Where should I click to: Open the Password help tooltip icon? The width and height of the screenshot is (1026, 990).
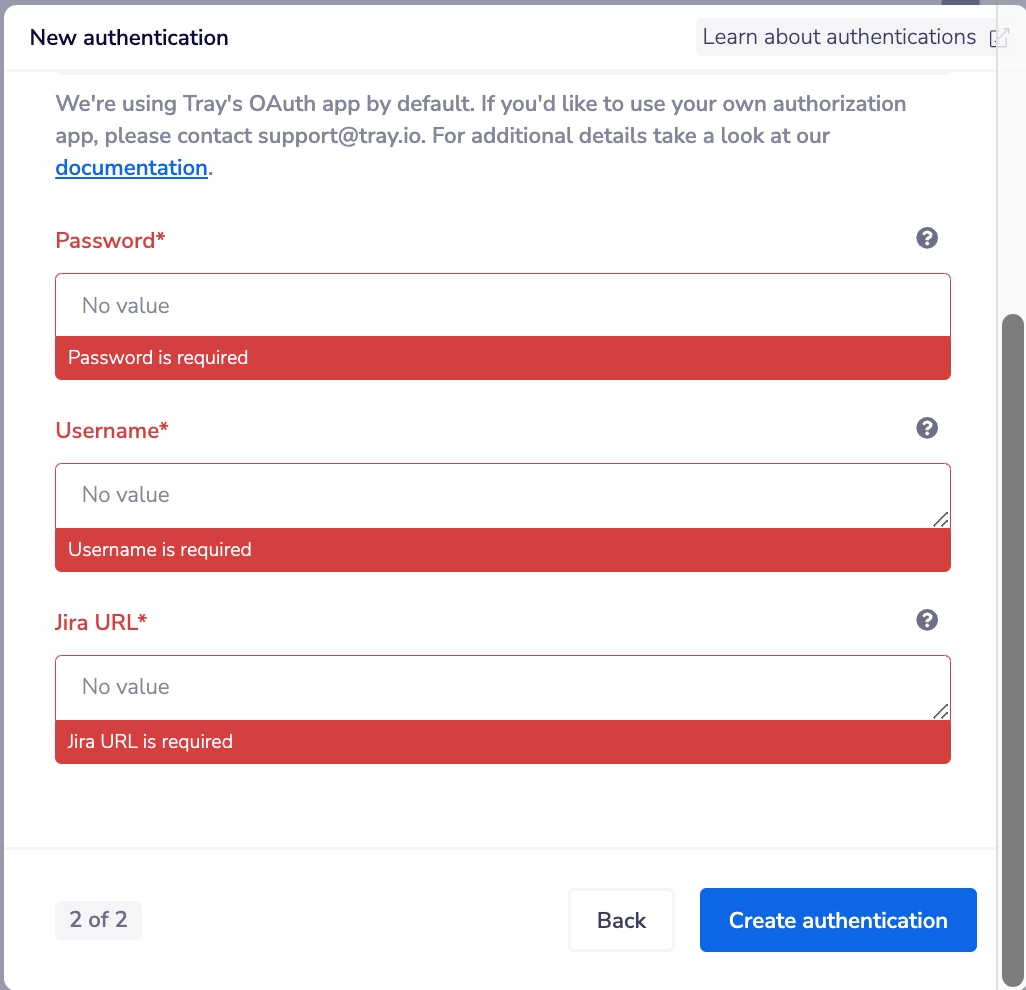(927, 238)
